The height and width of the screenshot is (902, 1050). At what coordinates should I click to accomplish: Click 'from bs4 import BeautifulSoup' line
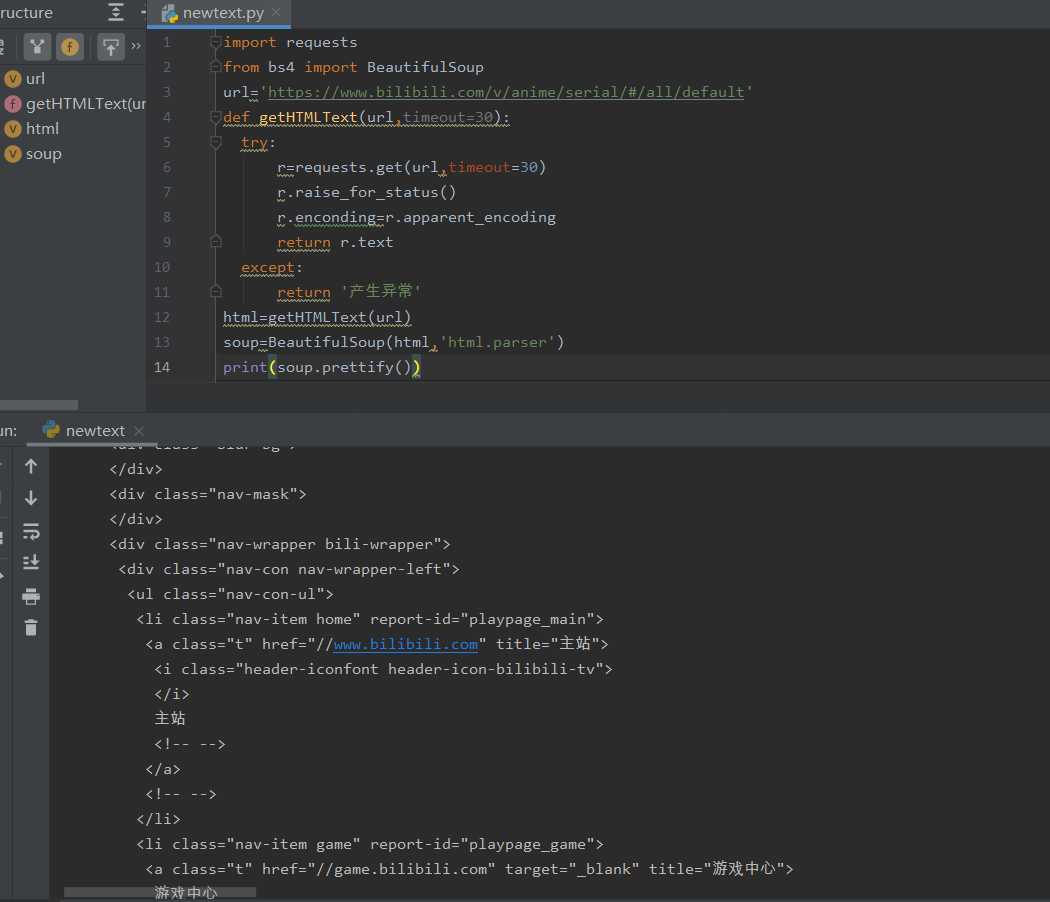click(353, 67)
